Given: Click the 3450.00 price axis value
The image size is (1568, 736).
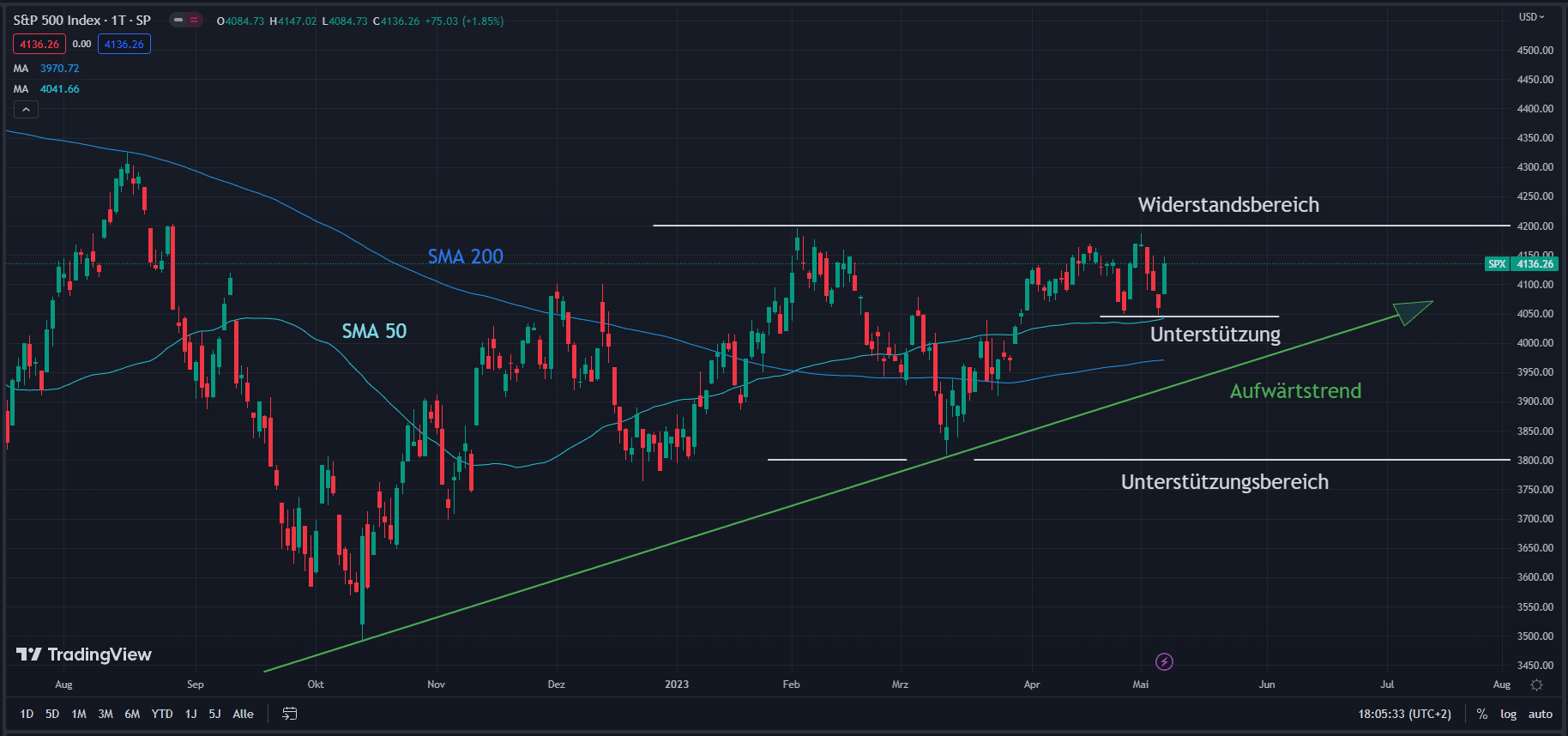Looking at the screenshot, I should 1535,665.
